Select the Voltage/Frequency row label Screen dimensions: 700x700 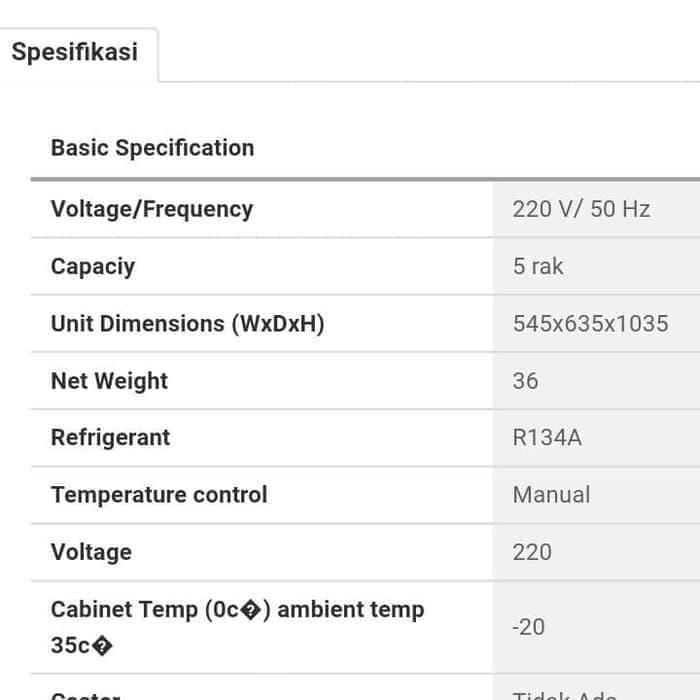151,209
